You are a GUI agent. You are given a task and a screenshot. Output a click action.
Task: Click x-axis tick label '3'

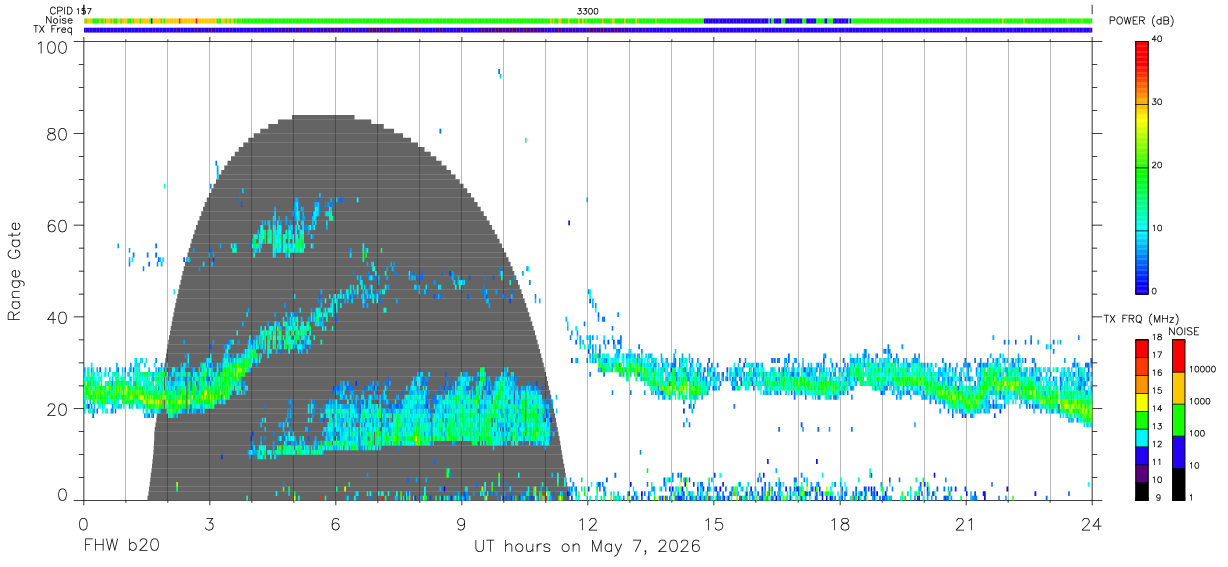point(209,523)
